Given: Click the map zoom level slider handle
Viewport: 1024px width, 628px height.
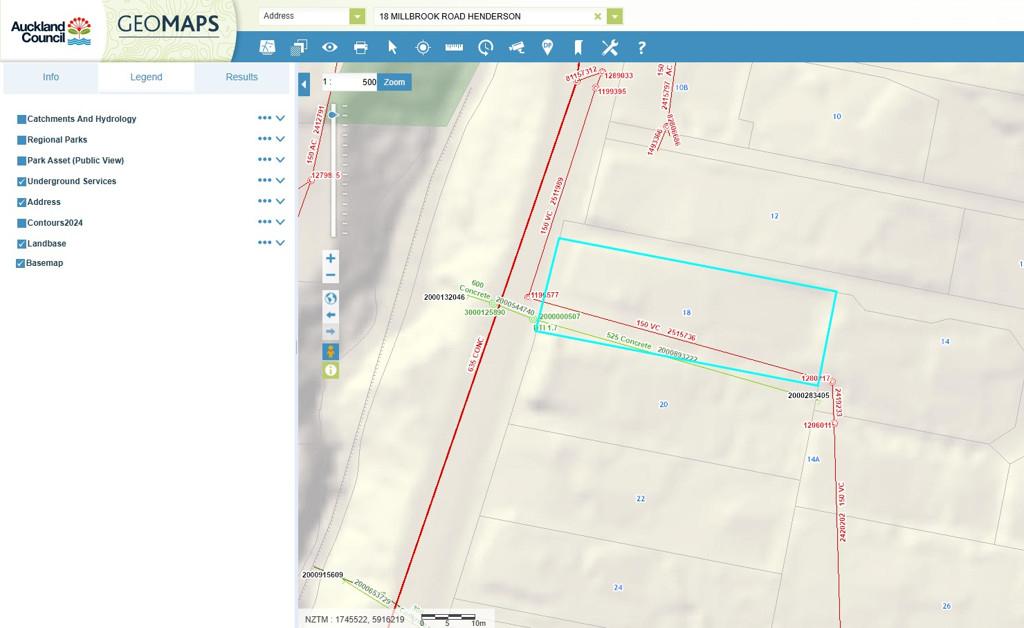Looking at the screenshot, I should 333,115.
